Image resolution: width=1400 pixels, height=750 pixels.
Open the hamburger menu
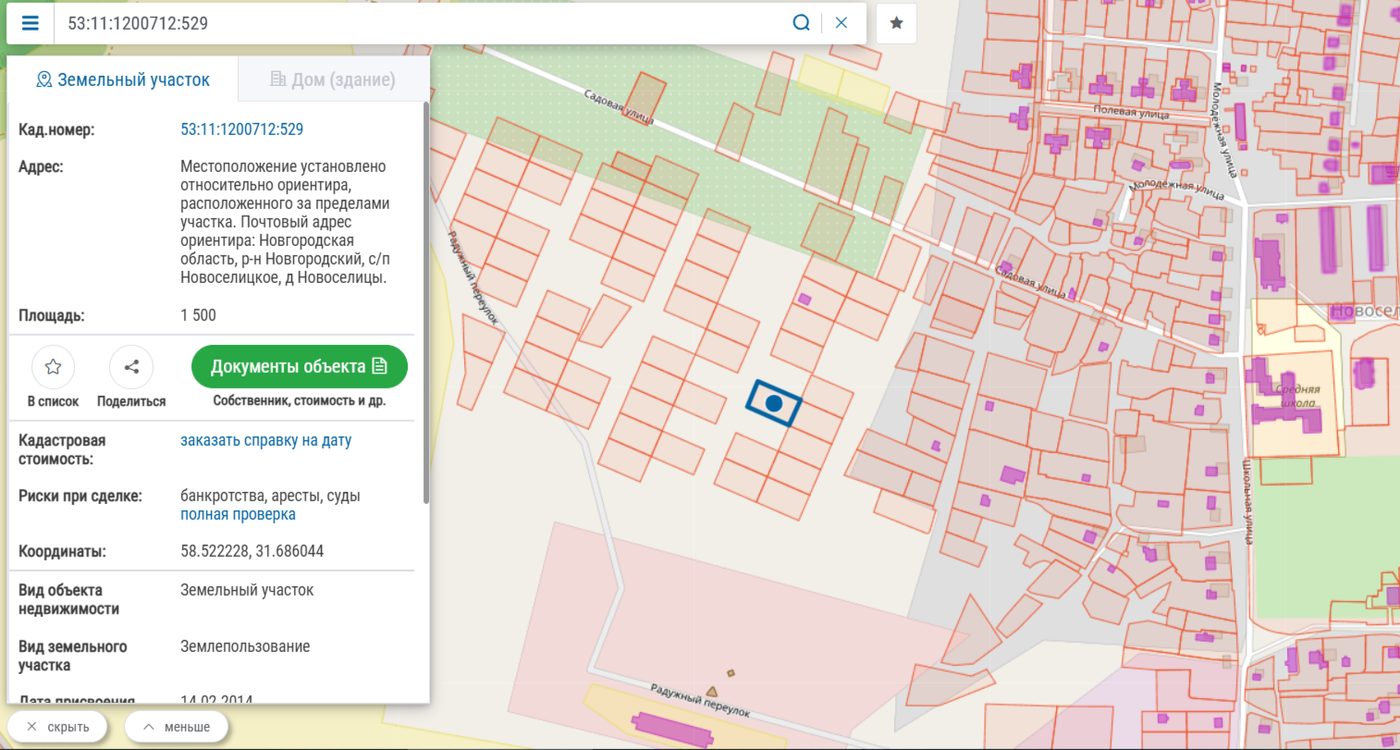pyautogui.click(x=30, y=23)
